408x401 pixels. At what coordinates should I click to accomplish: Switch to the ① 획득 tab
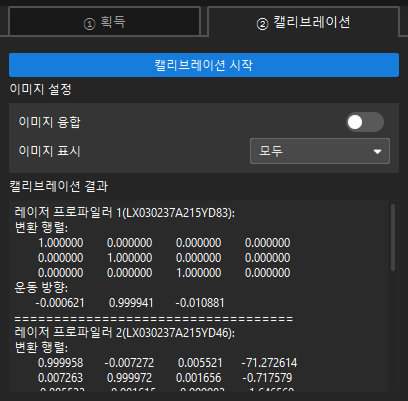click(x=104, y=22)
